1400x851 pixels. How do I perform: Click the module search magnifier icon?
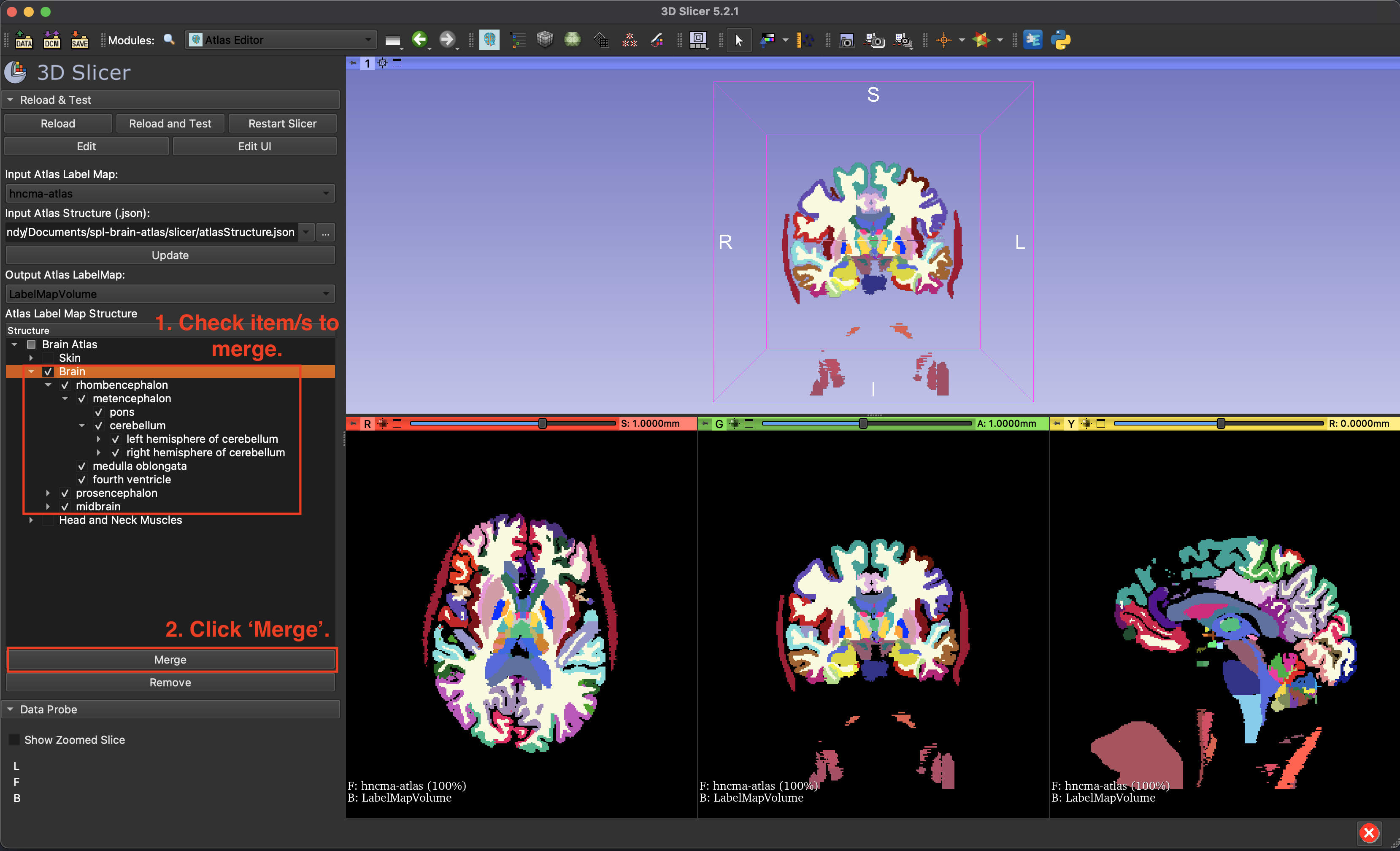click(x=169, y=40)
